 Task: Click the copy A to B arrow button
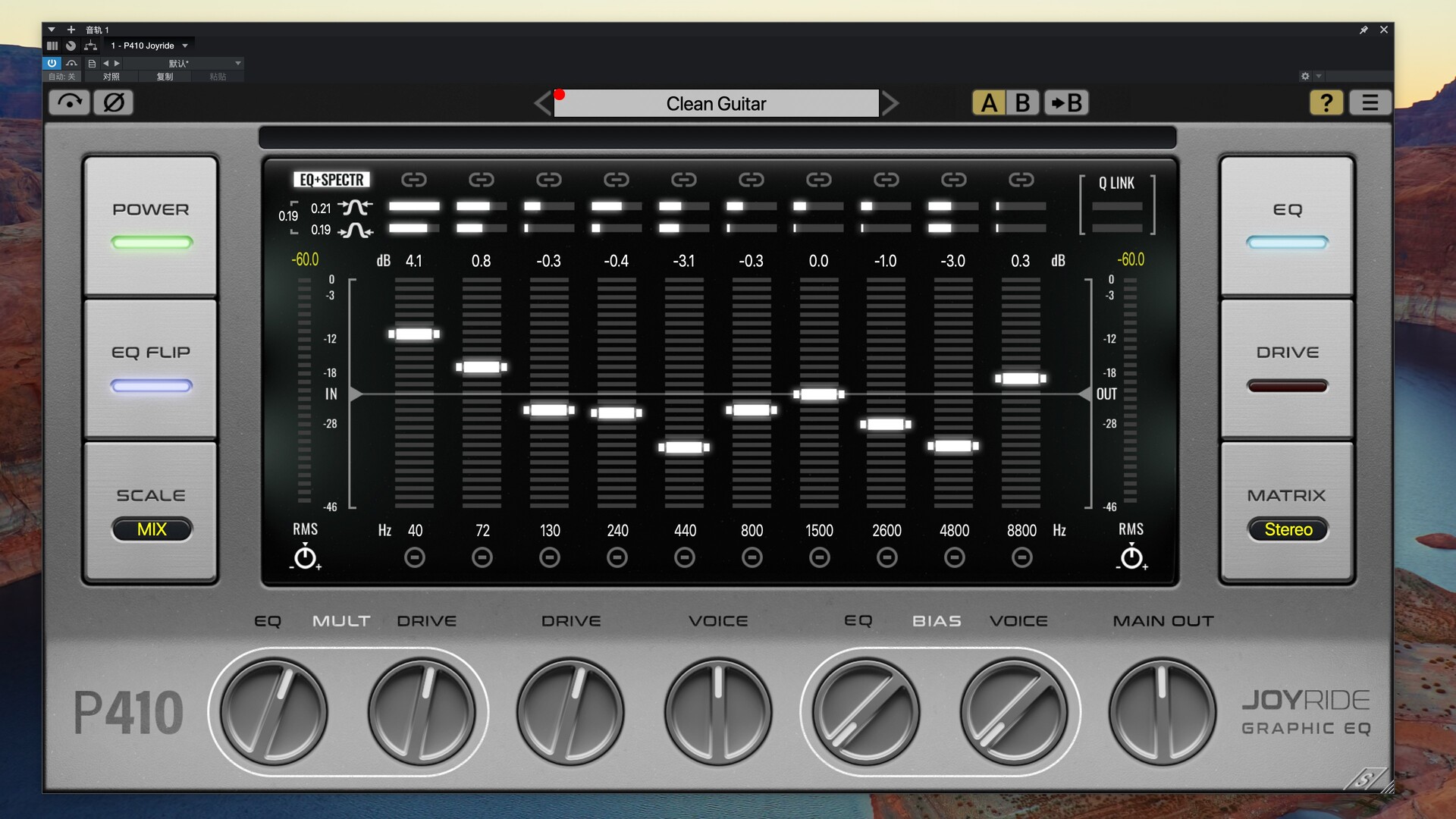click(x=1066, y=102)
